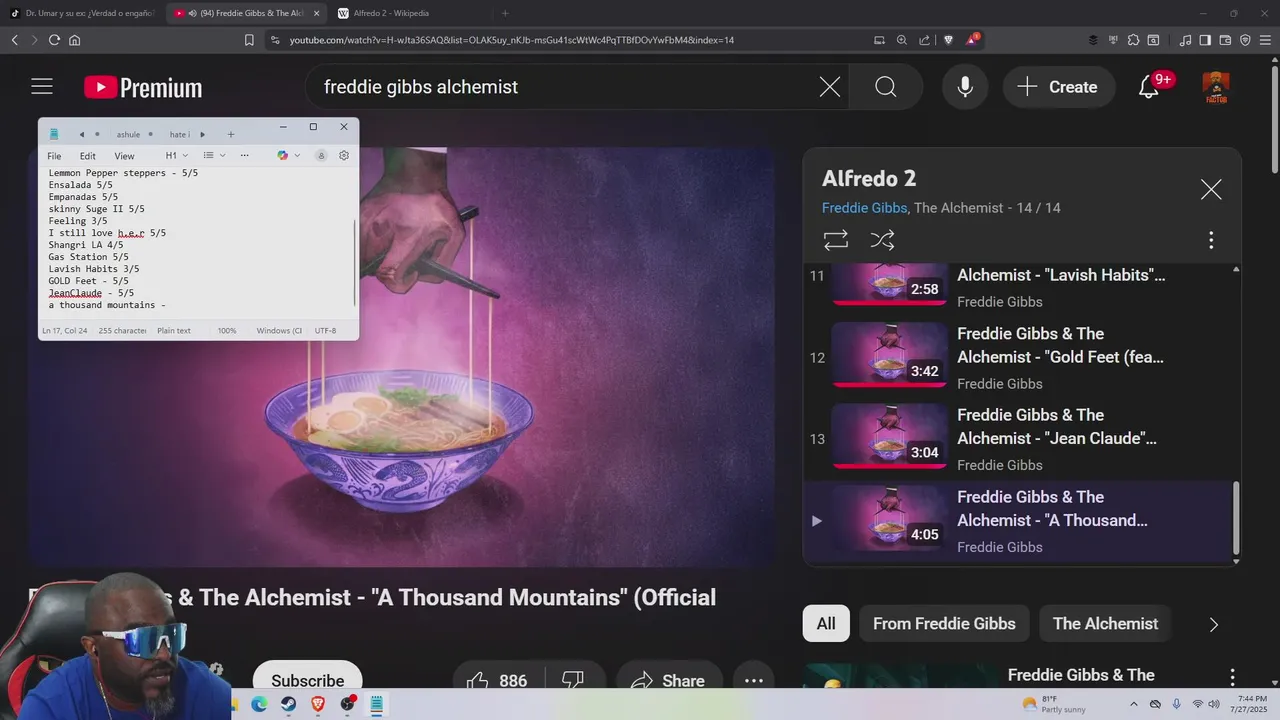This screenshot has width=1280, height=720.
Task: Go to the browser home page
Action: [x=74, y=40]
